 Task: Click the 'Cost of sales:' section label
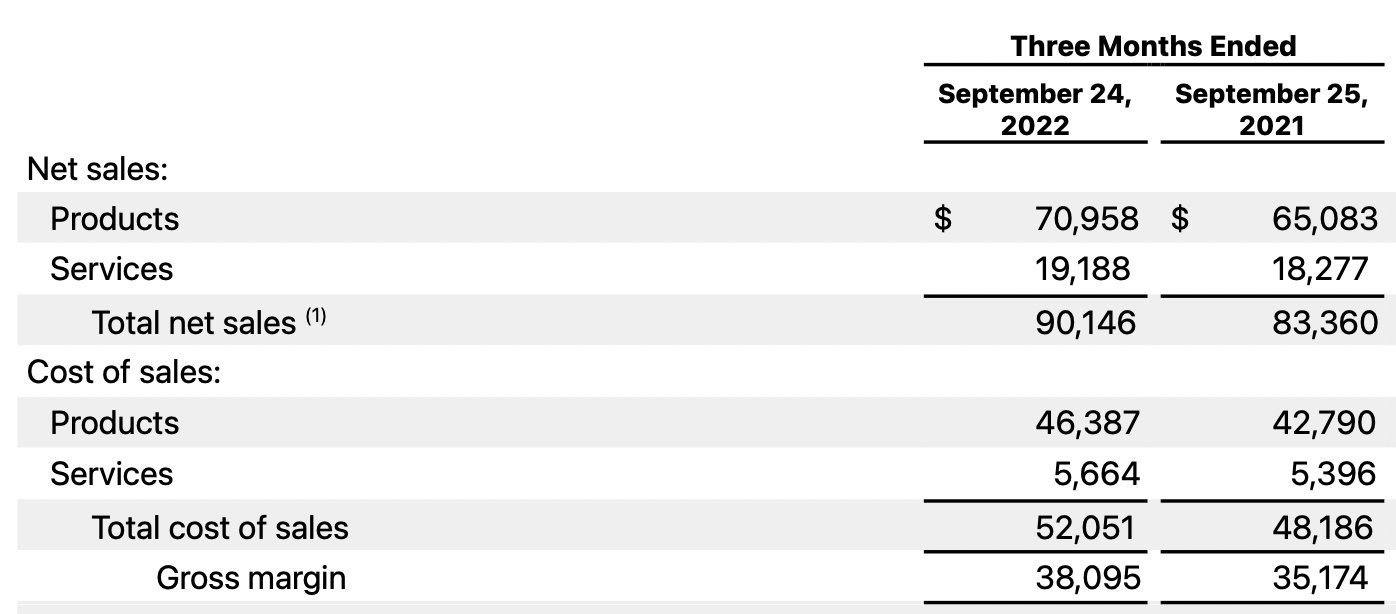pyautogui.click(x=123, y=373)
